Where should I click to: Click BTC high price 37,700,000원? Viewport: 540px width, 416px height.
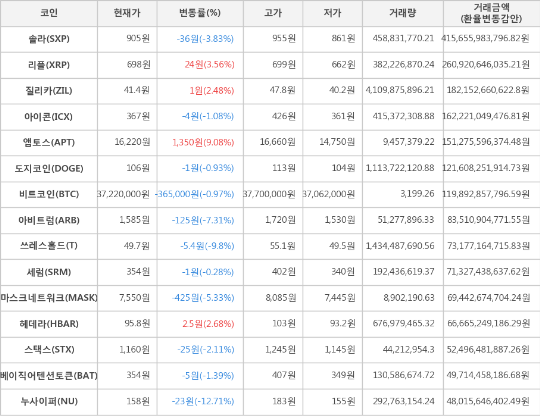(269, 194)
